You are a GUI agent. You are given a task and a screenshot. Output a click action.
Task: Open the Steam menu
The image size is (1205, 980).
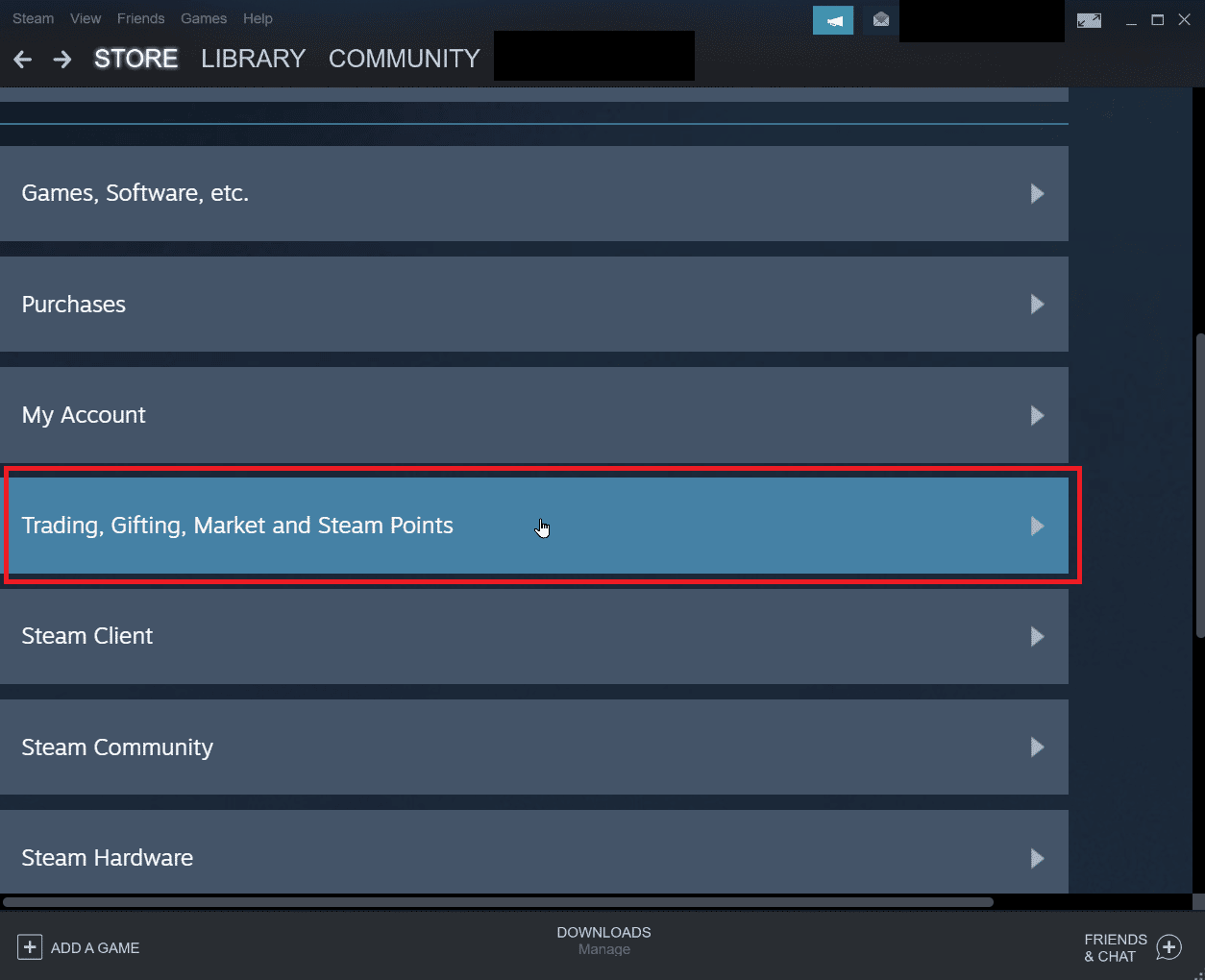click(33, 18)
